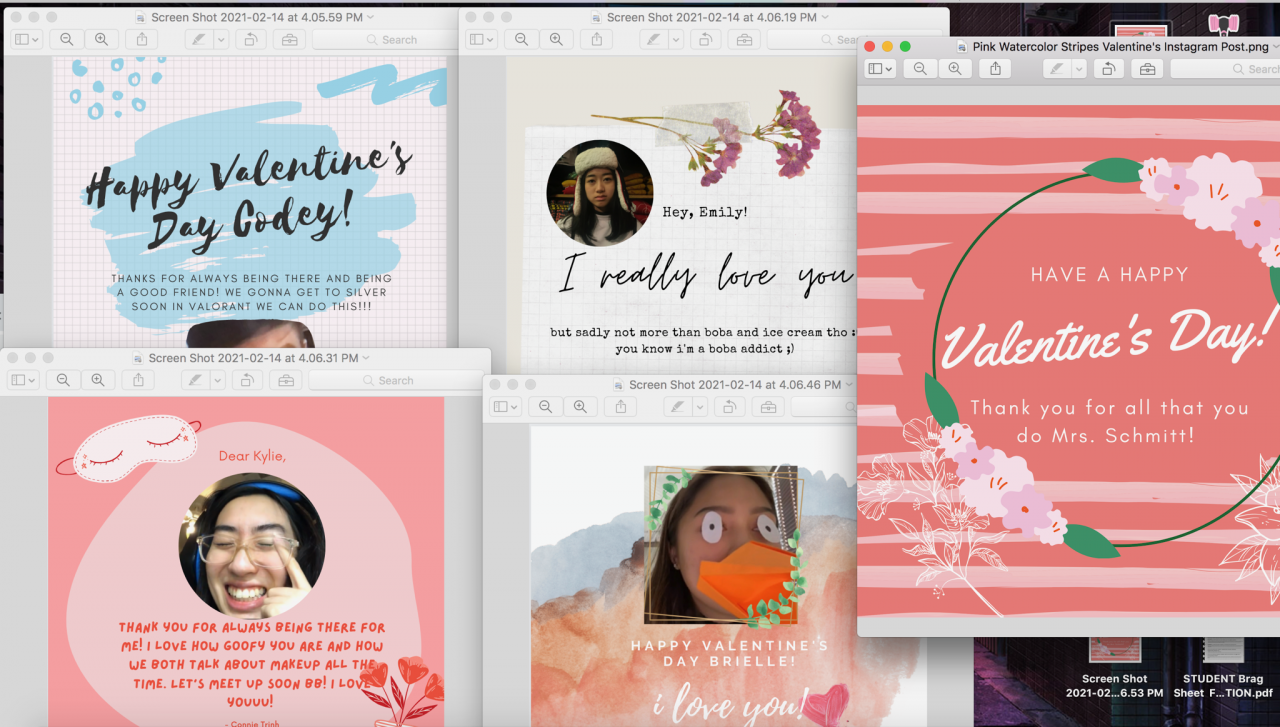The image size is (1280, 727).
Task: Click zoom in icon in the 4.06.31 PM window
Action: point(98,381)
